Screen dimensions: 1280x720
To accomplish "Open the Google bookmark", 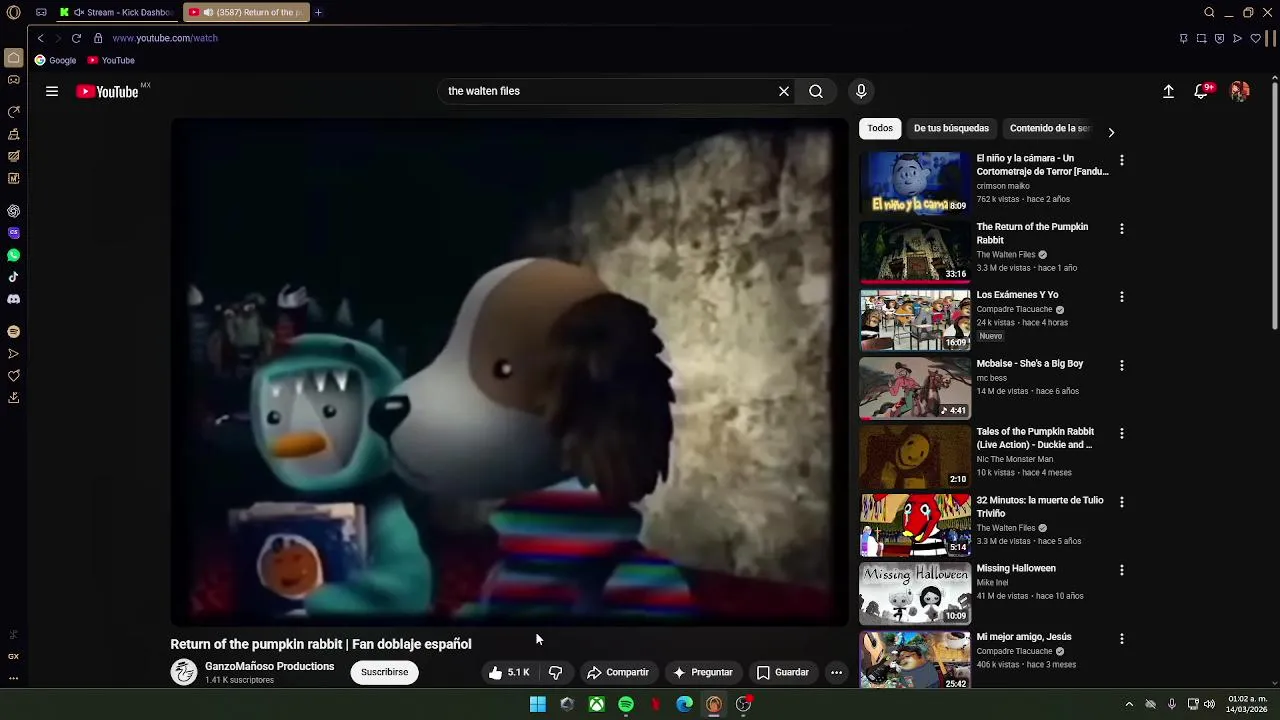I will point(56,60).
